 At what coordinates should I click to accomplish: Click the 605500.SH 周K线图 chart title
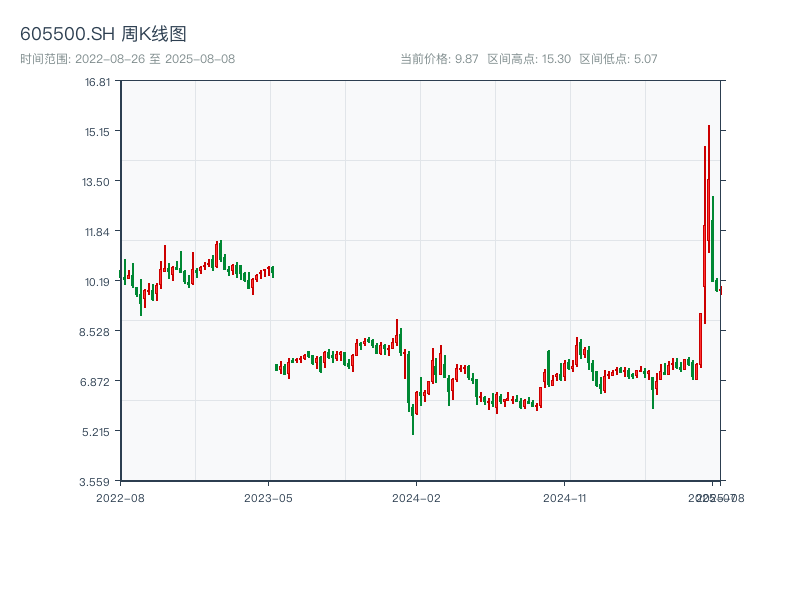103,35
